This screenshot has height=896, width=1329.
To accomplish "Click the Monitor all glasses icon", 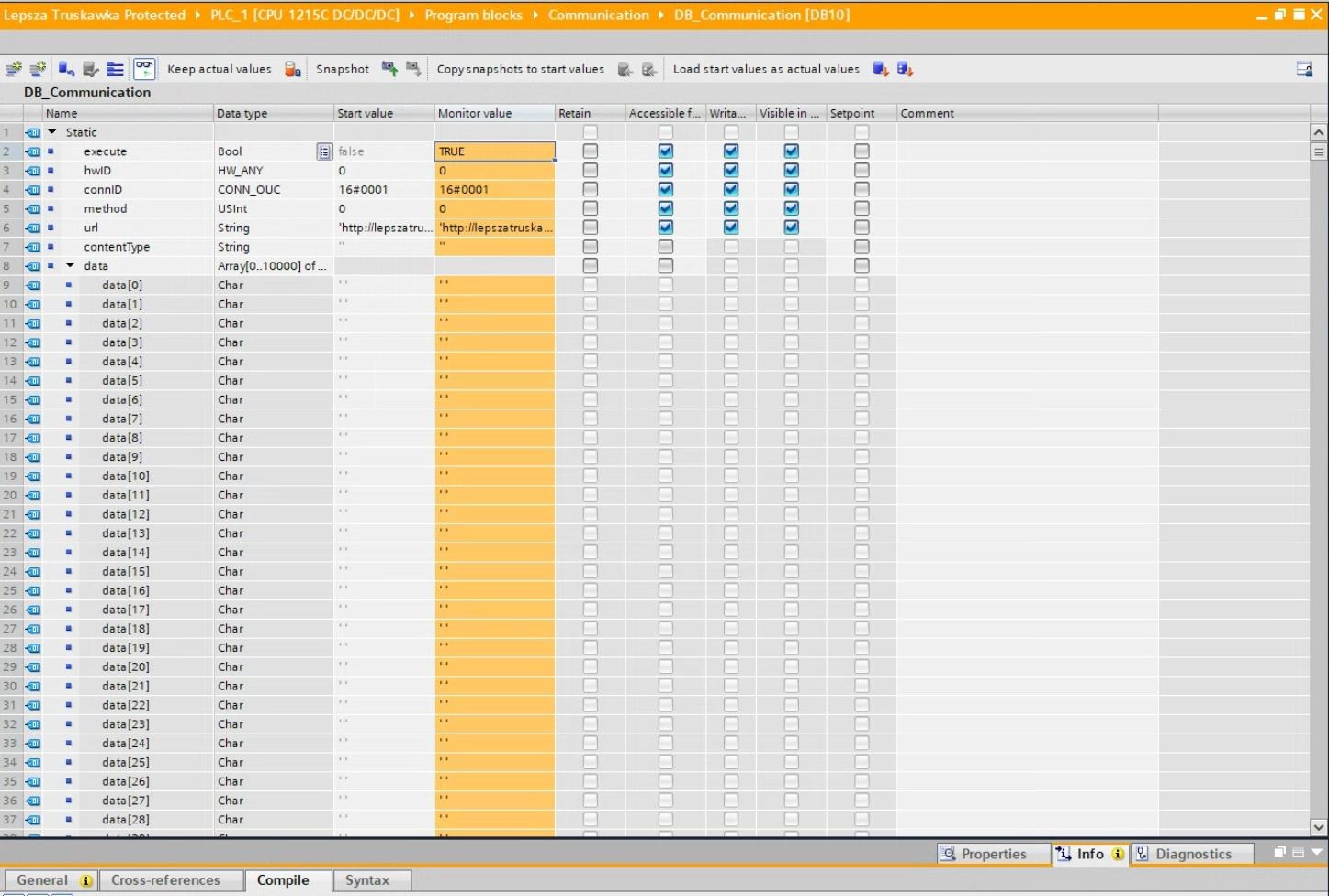I will pos(144,69).
